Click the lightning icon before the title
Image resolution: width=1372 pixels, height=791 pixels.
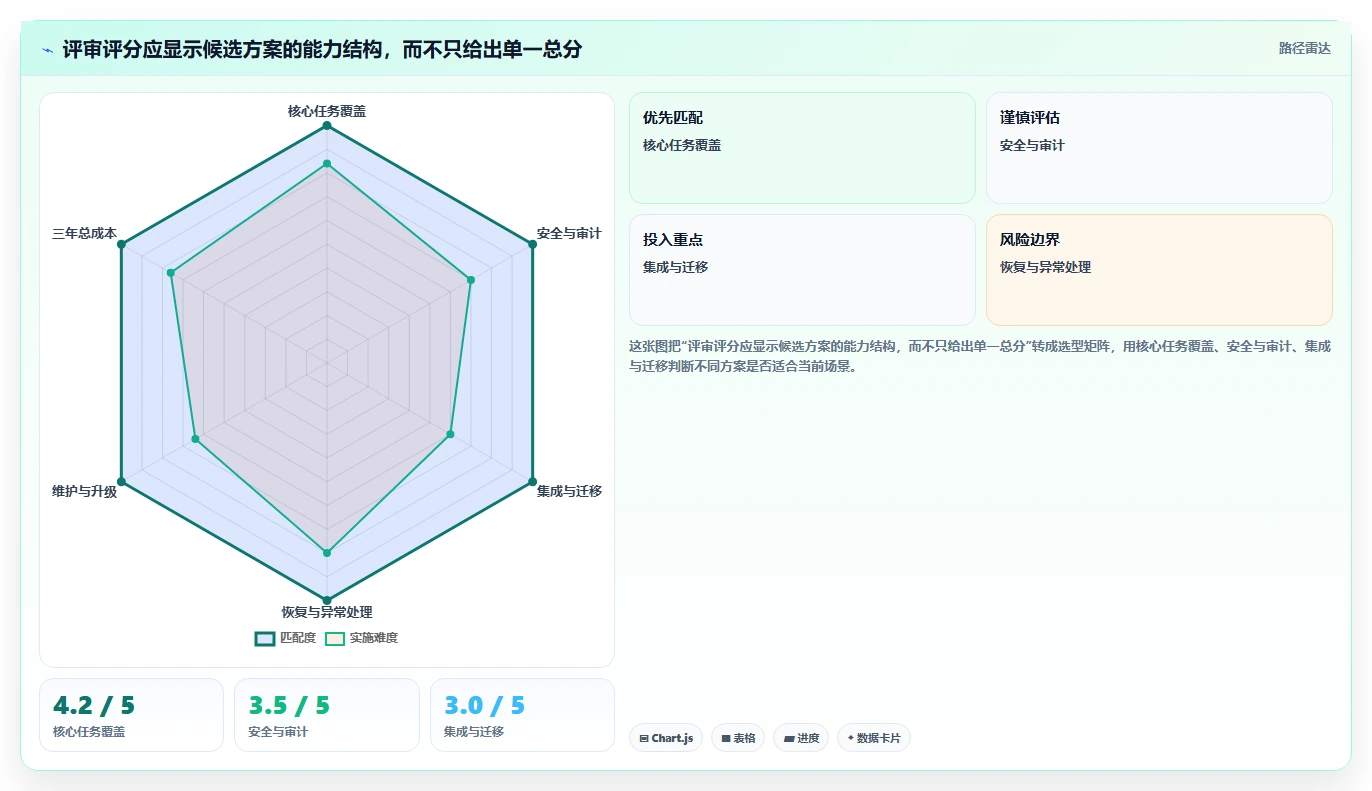pyautogui.click(x=47, y=49)
